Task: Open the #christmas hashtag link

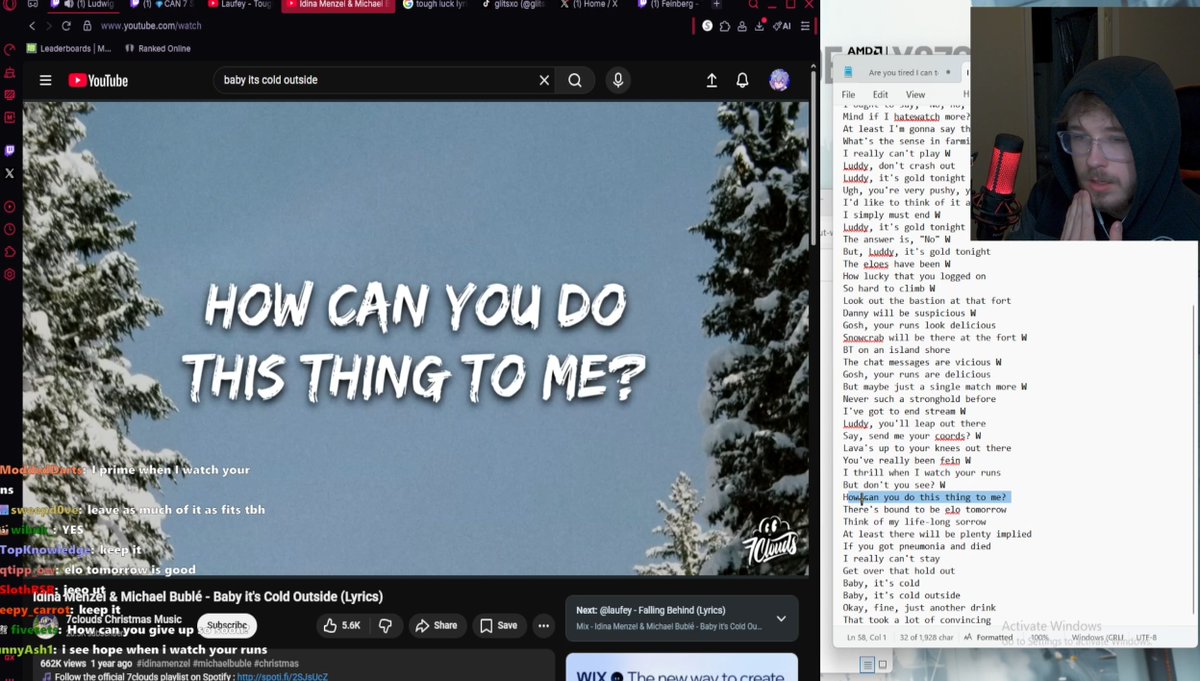Action: tap(276, 663)
